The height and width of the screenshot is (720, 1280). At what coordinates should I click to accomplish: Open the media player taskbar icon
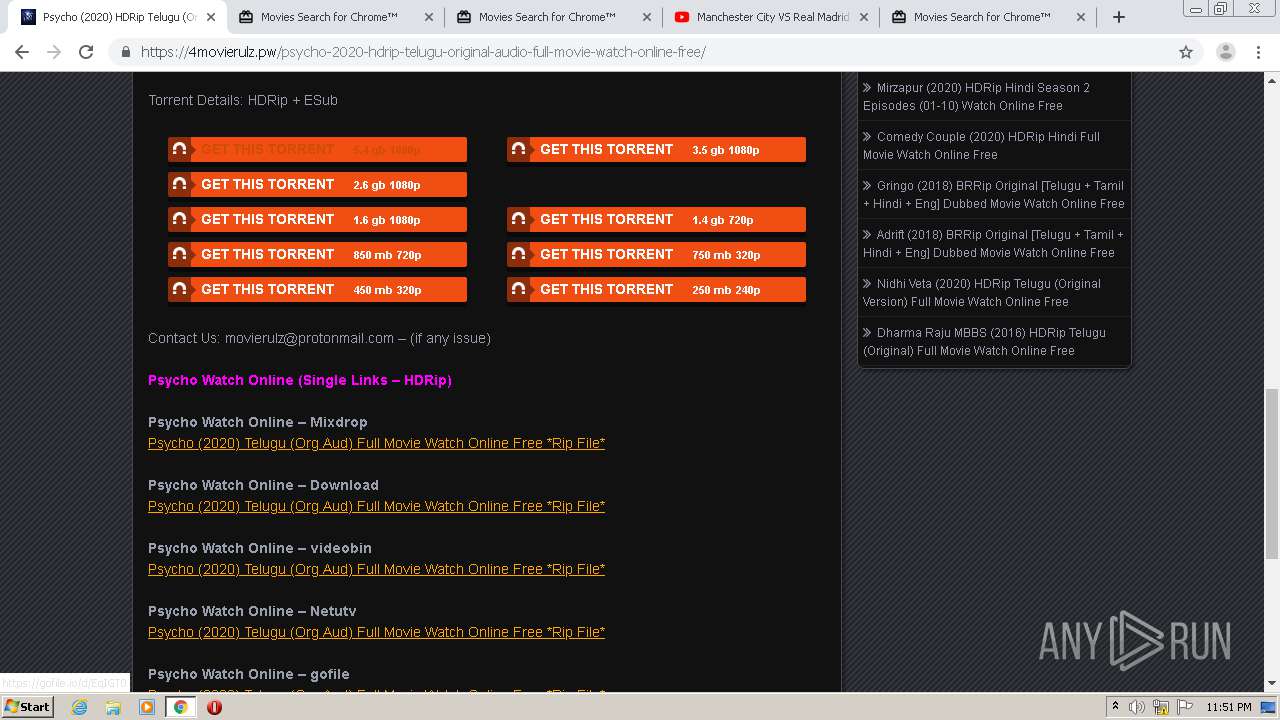(x=147, y=707)
